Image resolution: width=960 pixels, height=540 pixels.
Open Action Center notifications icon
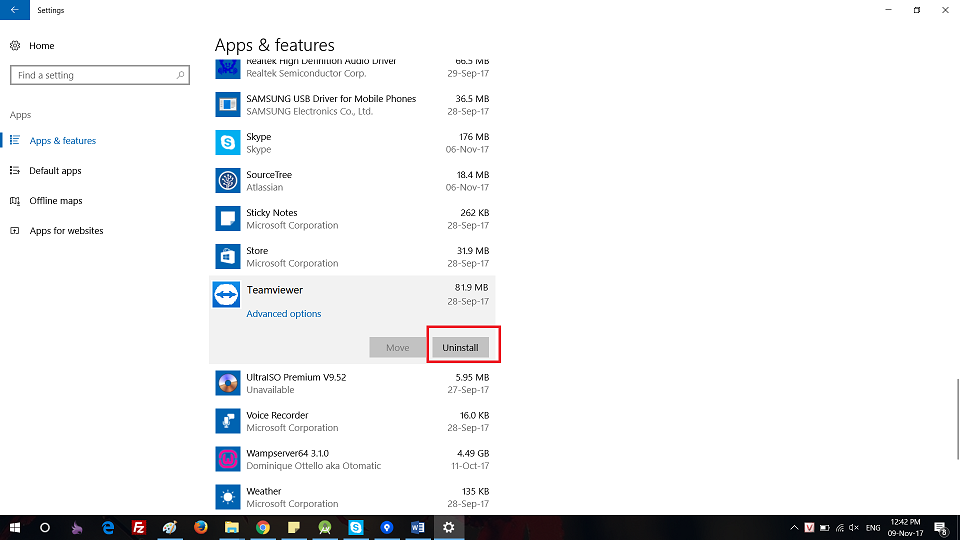(x=942, y=528)
